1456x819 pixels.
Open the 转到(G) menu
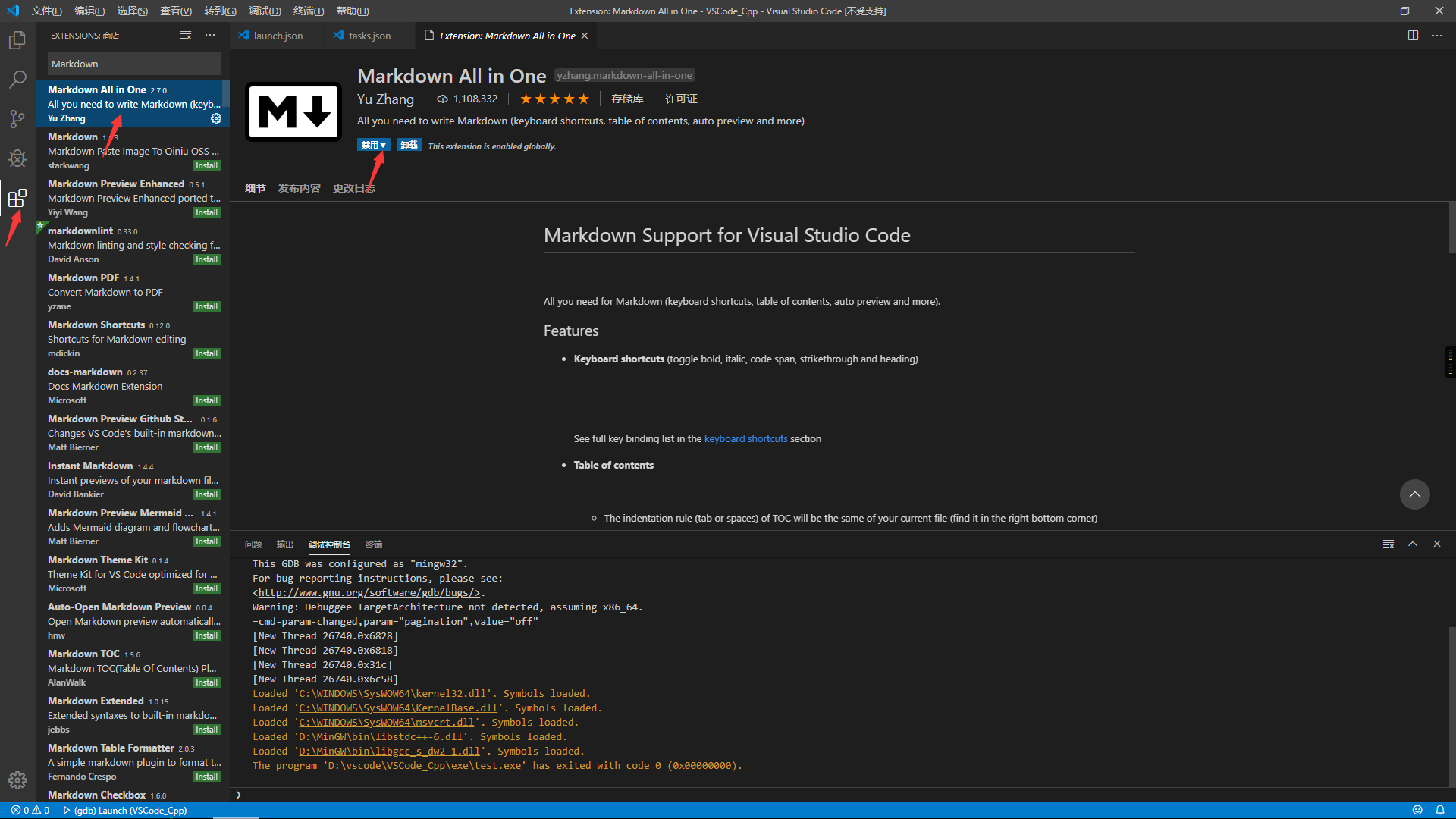(220, 11)
